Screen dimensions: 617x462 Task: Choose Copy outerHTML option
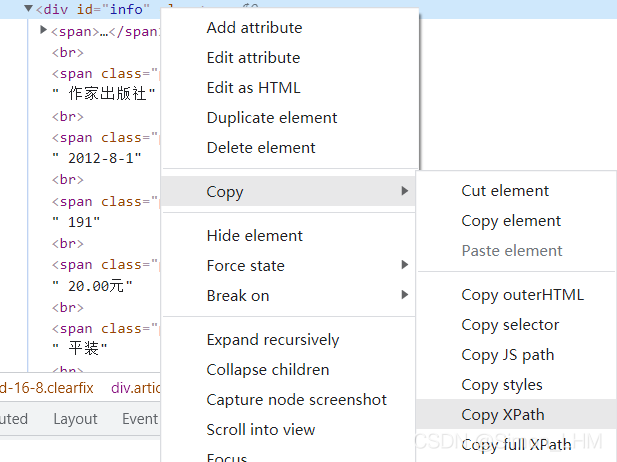coord(523,295)
